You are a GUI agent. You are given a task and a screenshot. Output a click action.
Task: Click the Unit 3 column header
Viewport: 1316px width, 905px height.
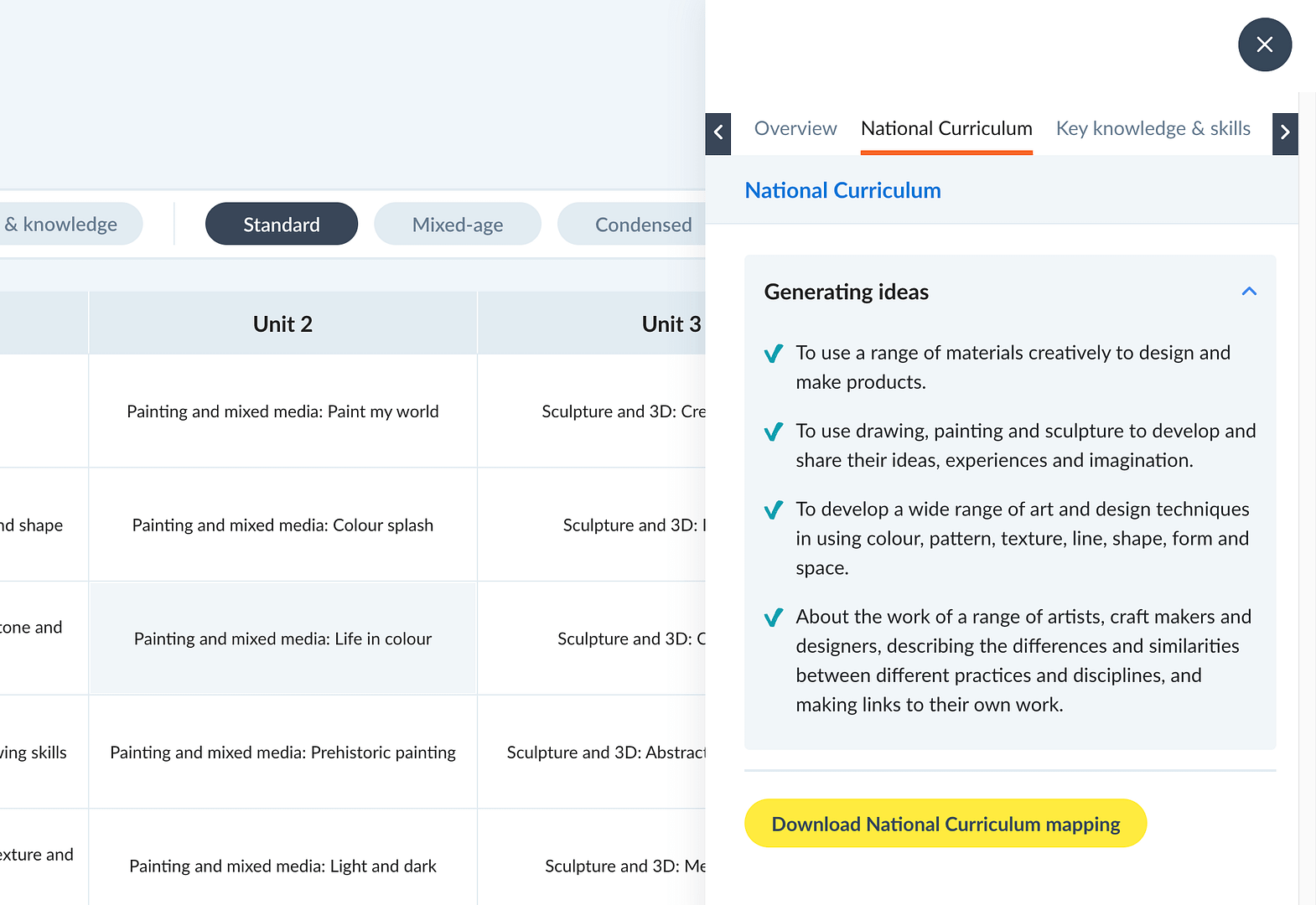(x=592, y=324)
